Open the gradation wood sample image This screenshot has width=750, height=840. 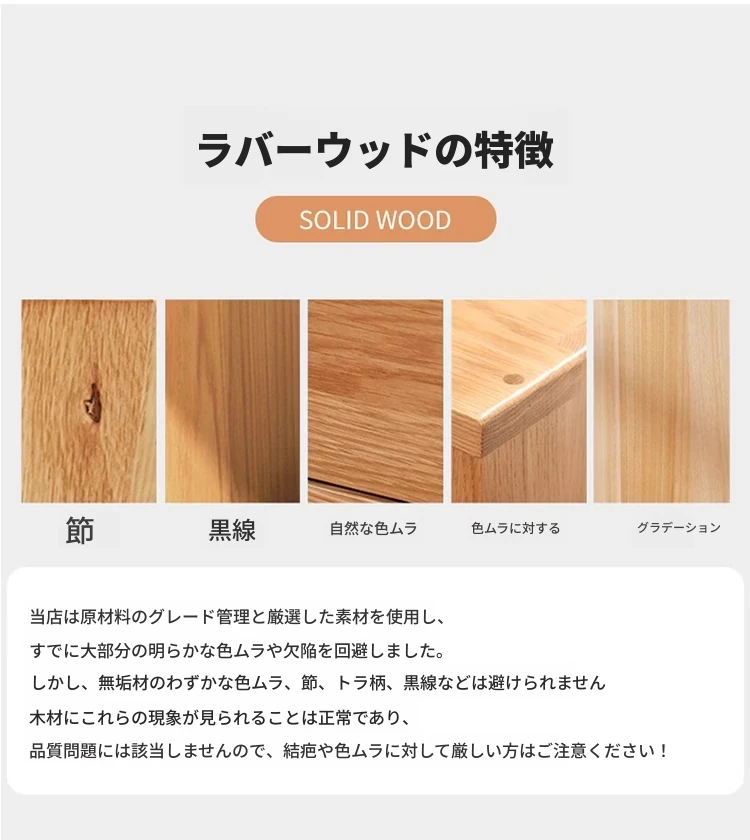(x=662, y=401)
